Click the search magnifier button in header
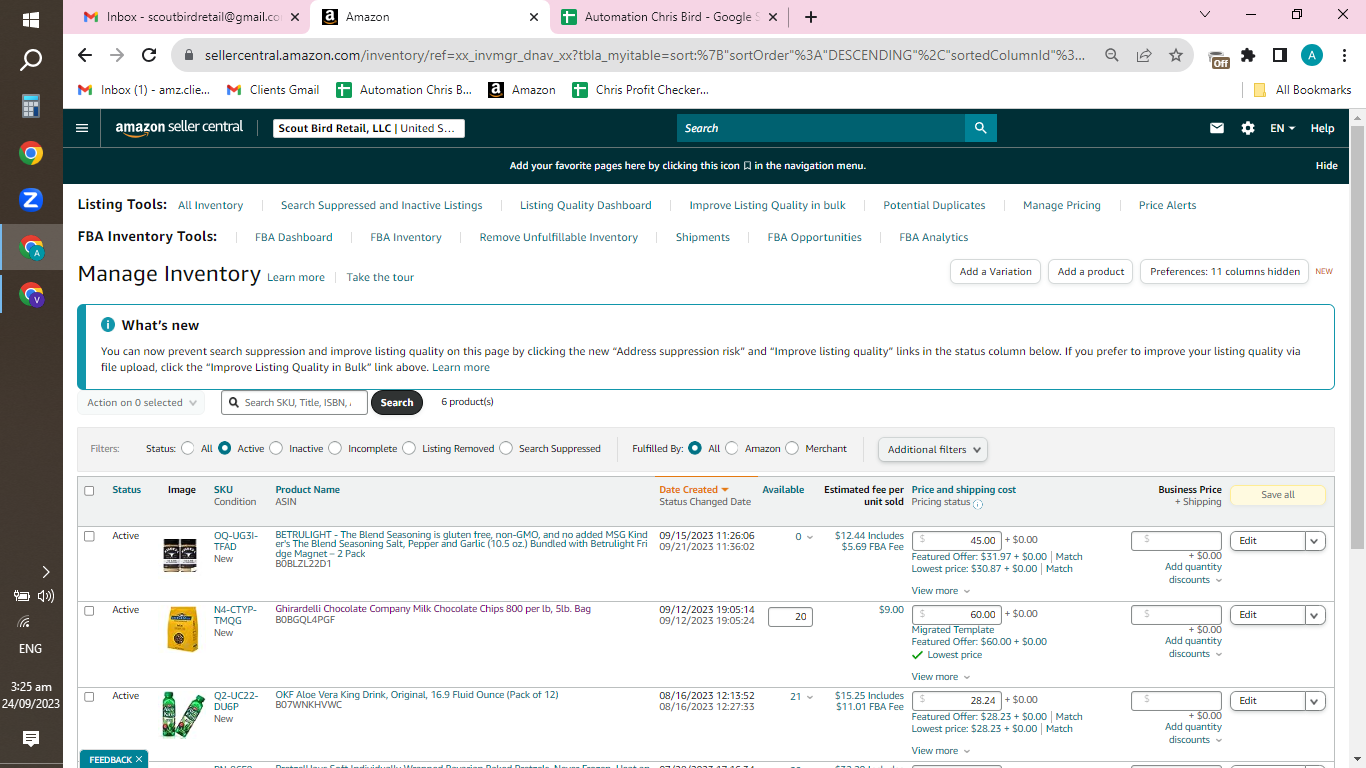This screenshot has height=768, width=1366. coord(981,128)
